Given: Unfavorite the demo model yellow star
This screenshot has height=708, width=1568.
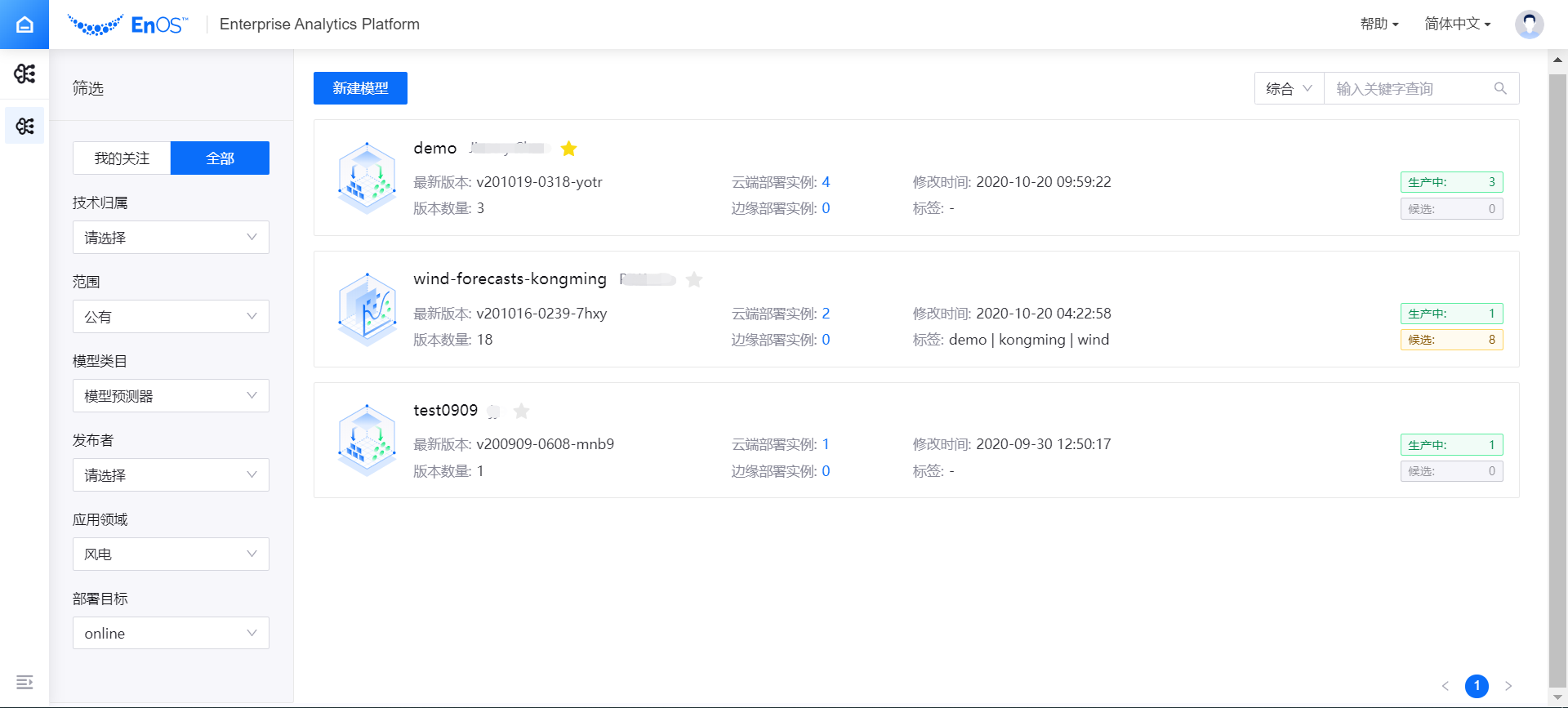Looking at the screenshot, I should point(569,149).
